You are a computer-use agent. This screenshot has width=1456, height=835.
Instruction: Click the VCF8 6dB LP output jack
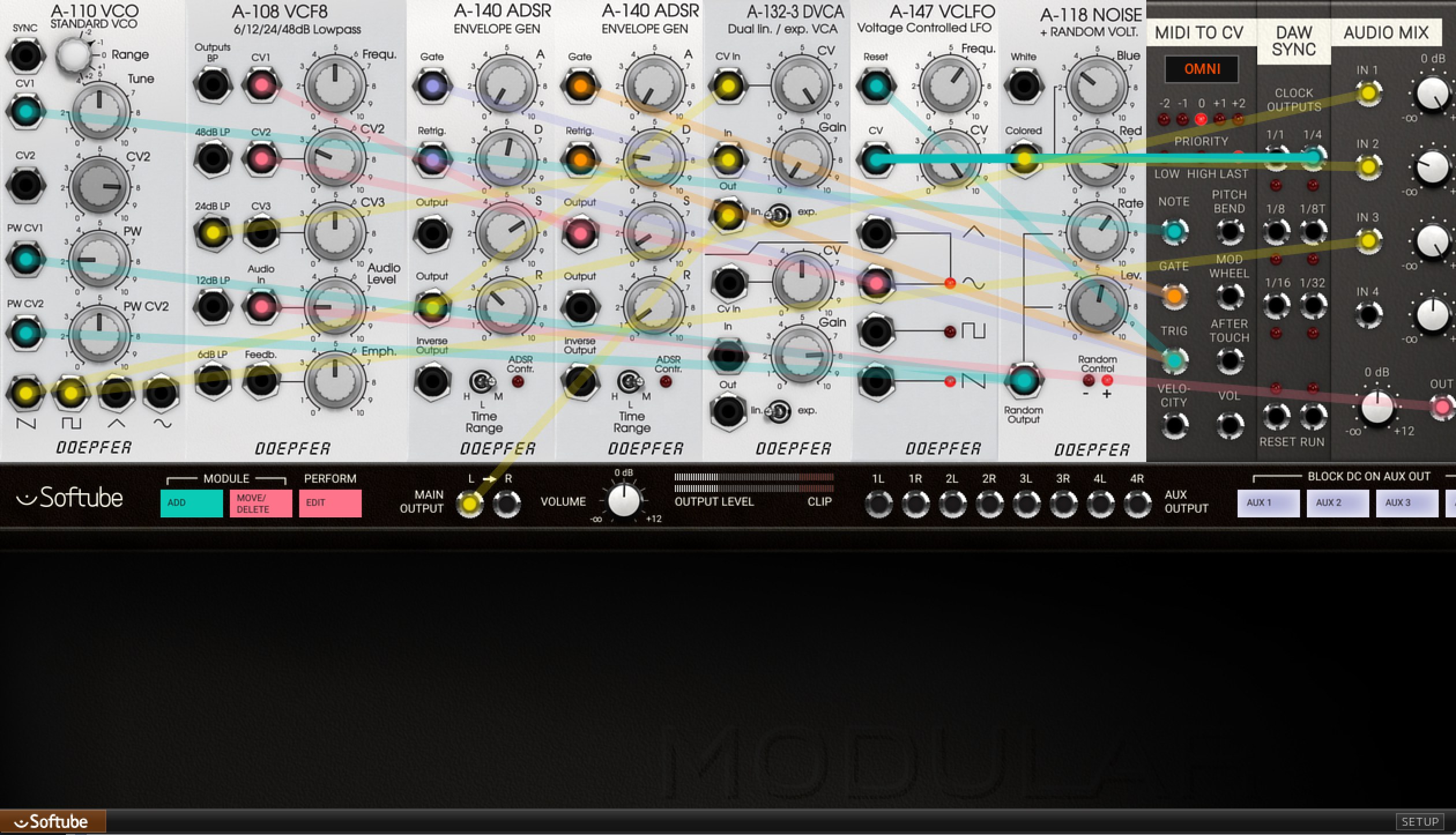coord(213,381)
